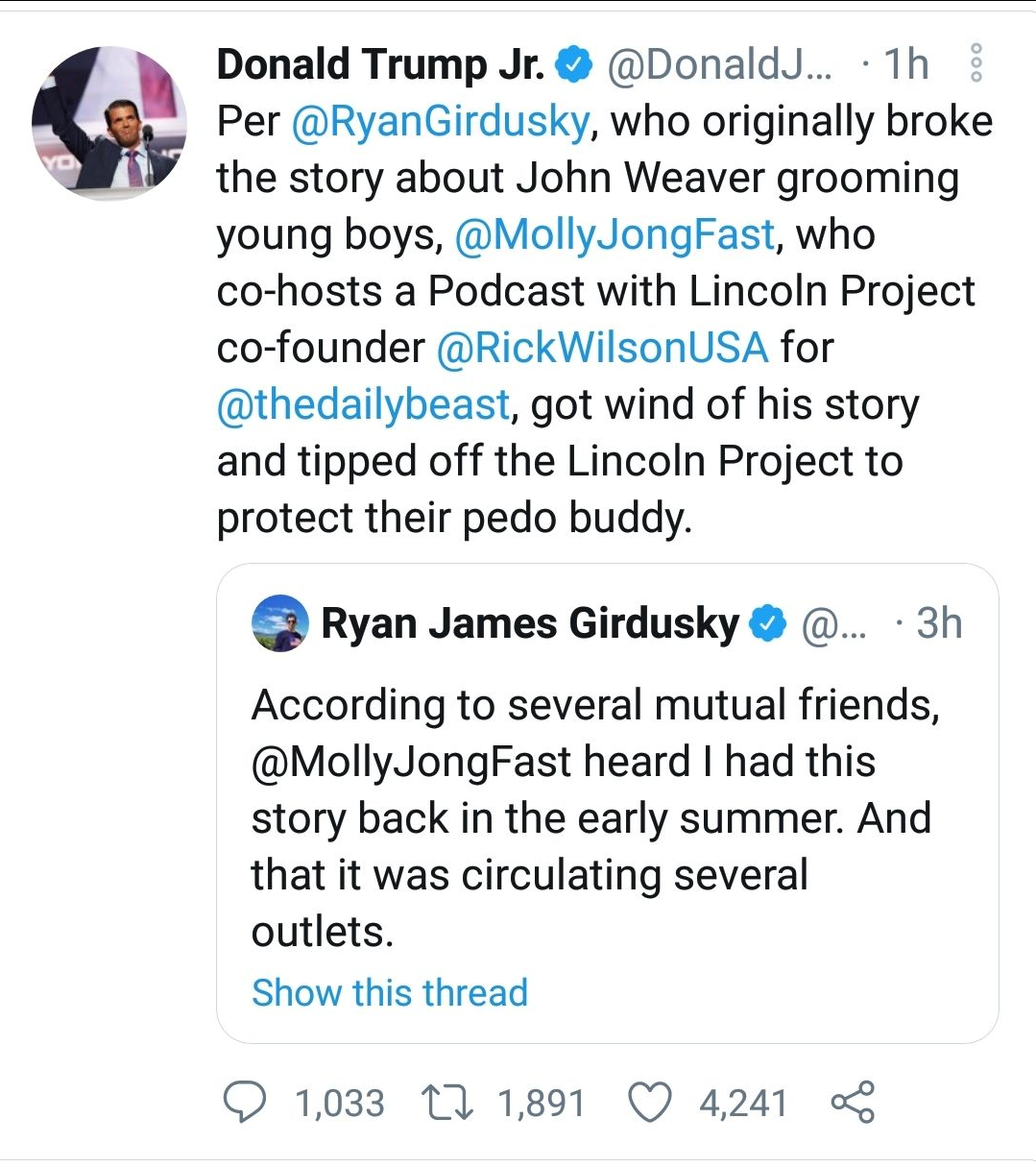Click the 3h timestamp on quoted tweet

(938, 623)
